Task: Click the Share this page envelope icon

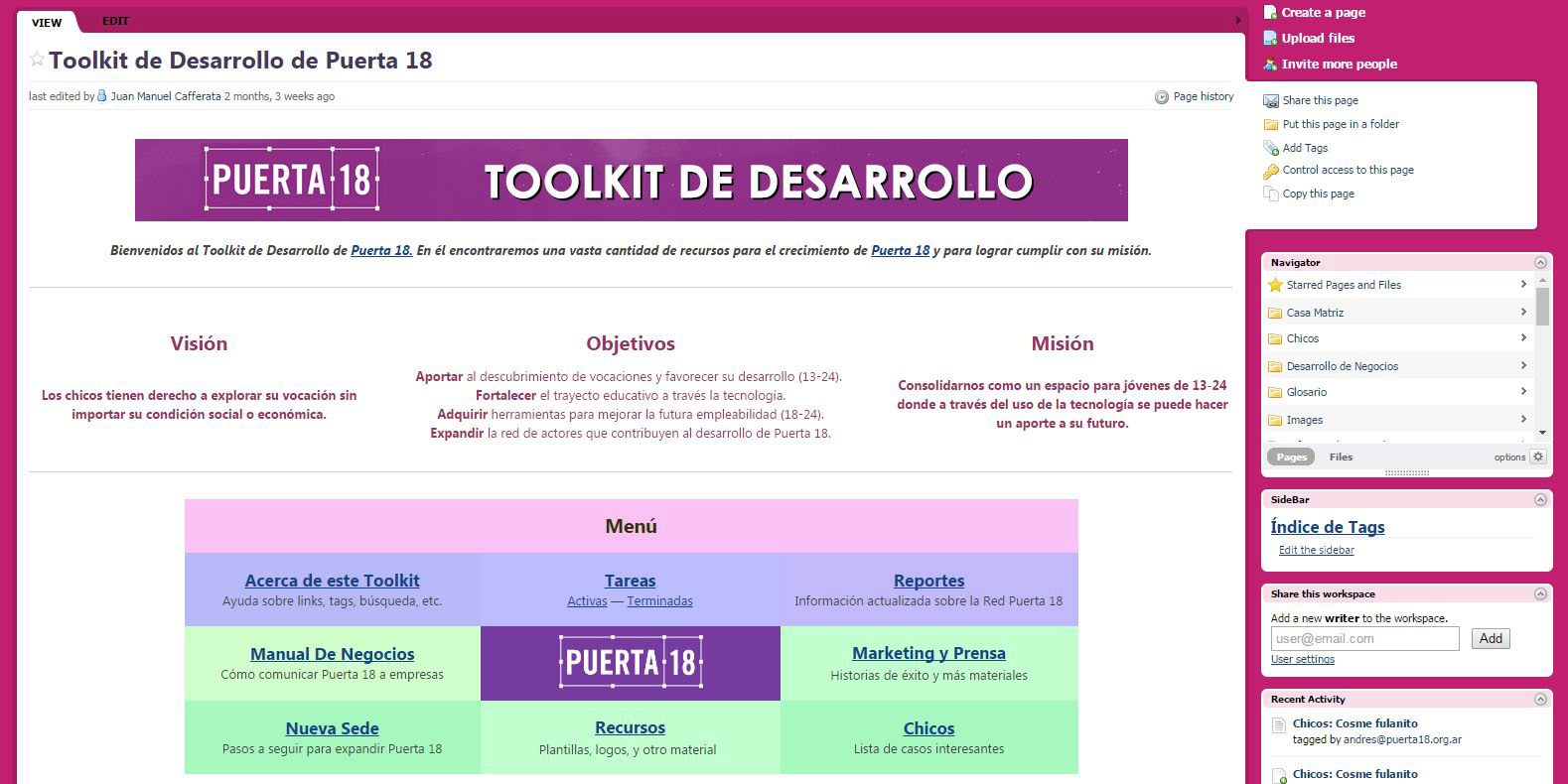Action: pyautogui.click(x=1271, y=100)
